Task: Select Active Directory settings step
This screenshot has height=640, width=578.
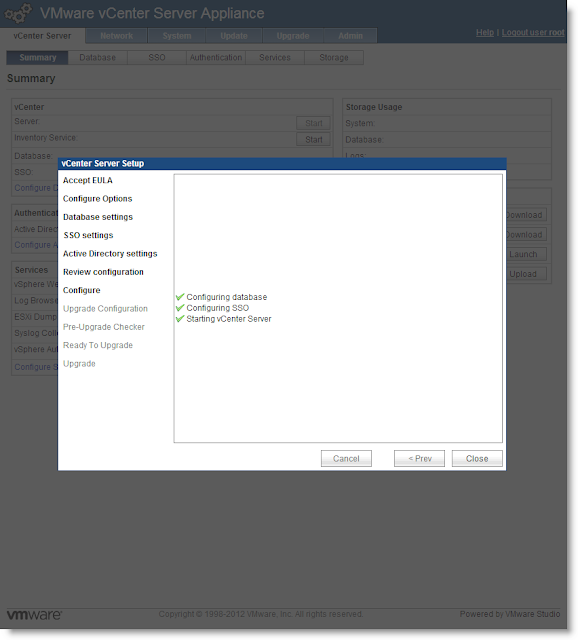Action: 110,254
